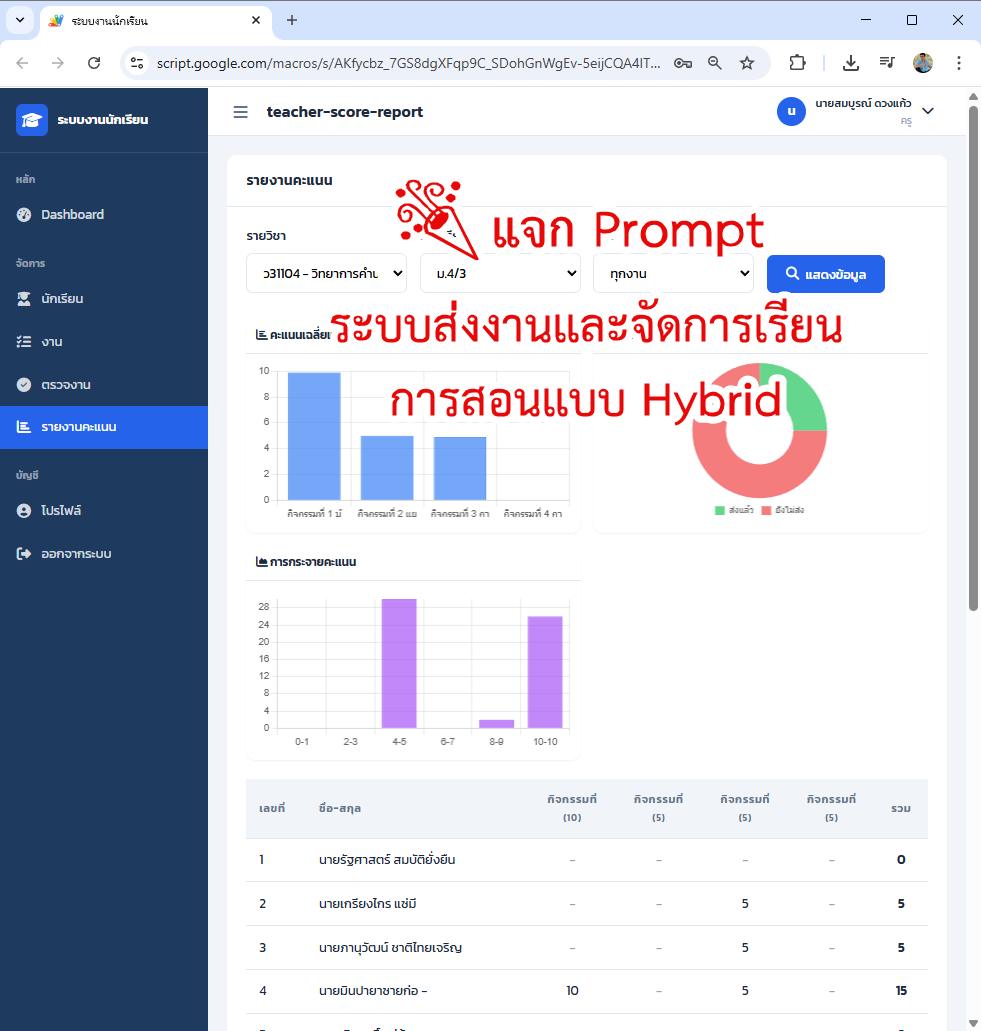The image size is (981, 1031).
Task: Bookmark this page with the star
Action: pyautogui.click(x=747, y=63)
